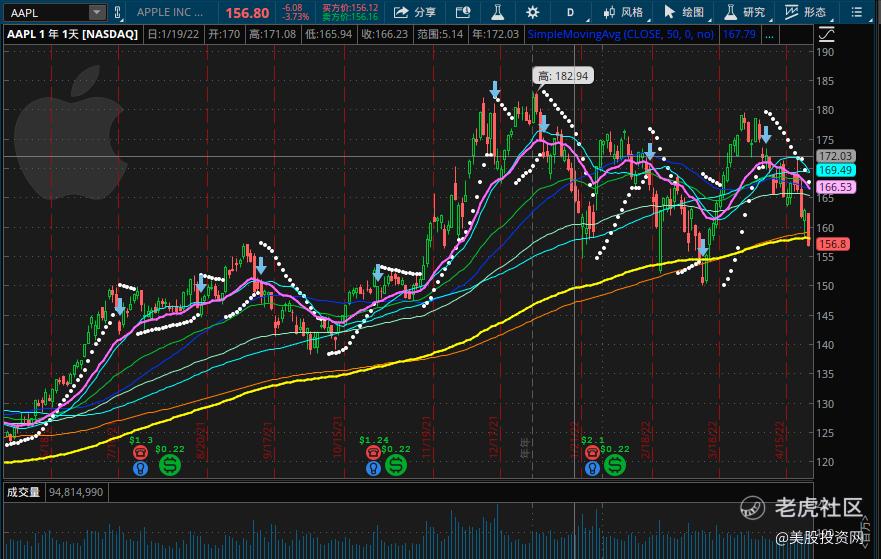
Task: Click the 94,814,990 volume value
Action: (76, 492)
